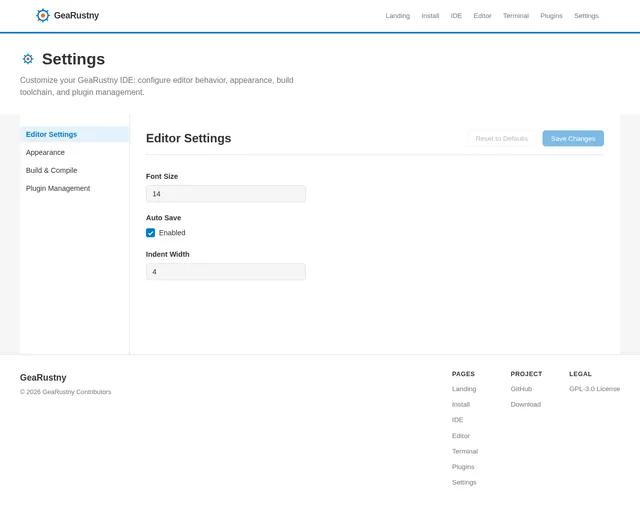Viewport: 640px width, 505px height.
Task: Click GeaRustny brand name in header
Action: point(76,16)
